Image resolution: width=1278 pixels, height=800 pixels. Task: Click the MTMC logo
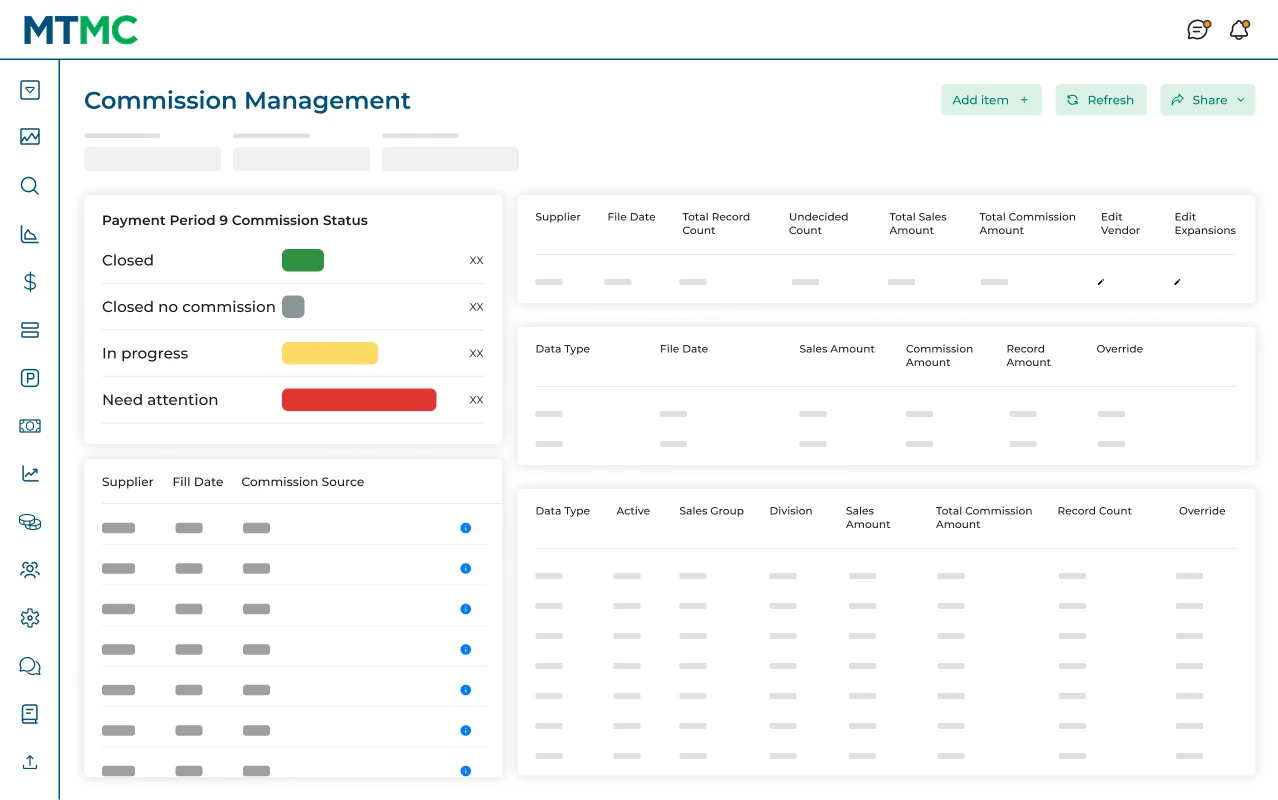point(81,30)
